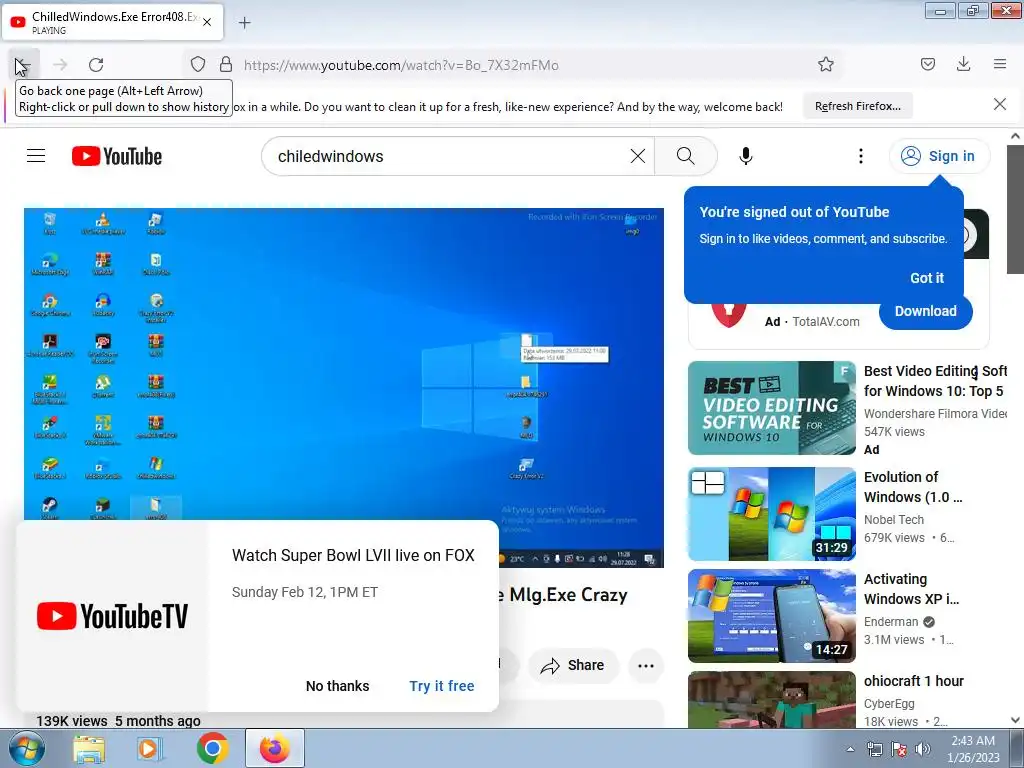Viewport: 1024px width, 768px height.
Task: Click the site security padlock icon
Action: (x=226, y=65)
